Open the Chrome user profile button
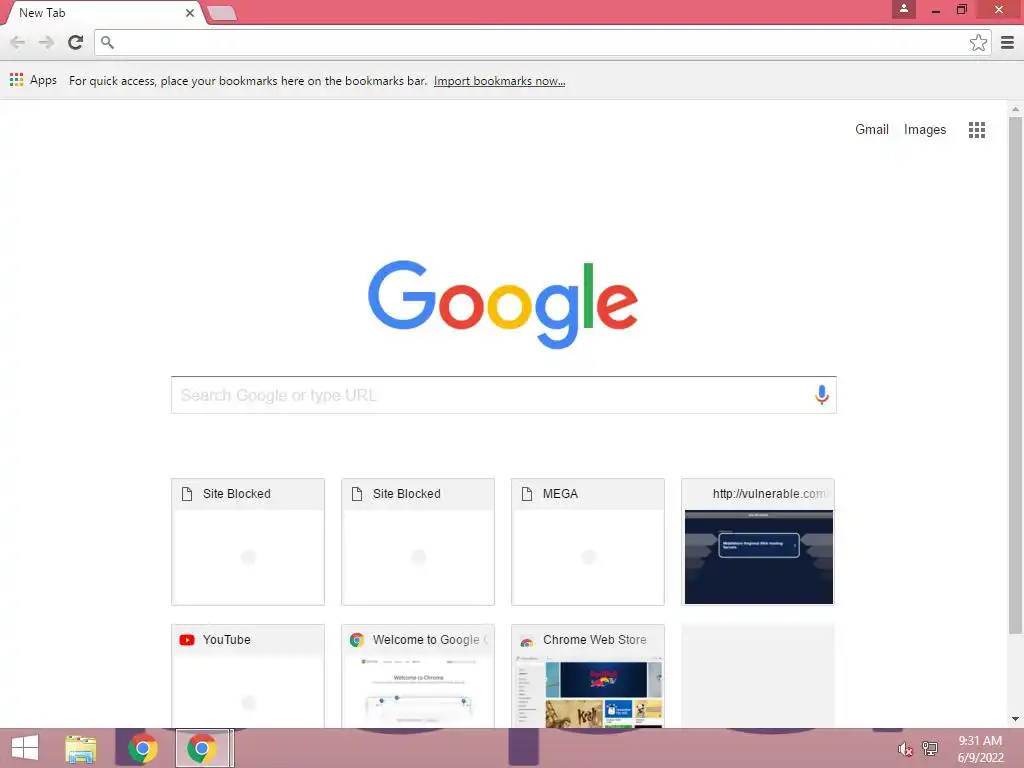 904,9
